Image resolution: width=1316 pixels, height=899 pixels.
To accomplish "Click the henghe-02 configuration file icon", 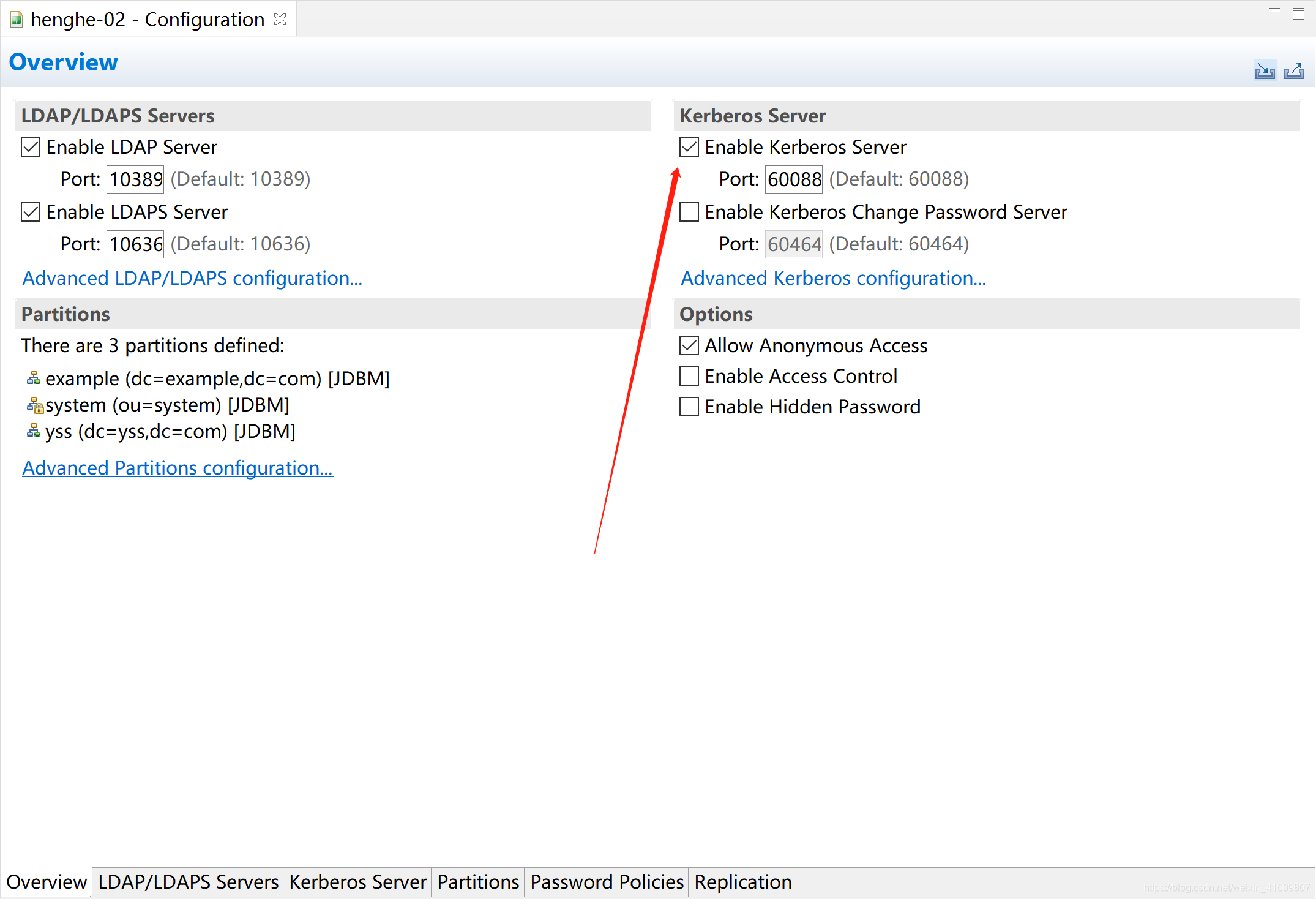I will [x=17, y=20].
